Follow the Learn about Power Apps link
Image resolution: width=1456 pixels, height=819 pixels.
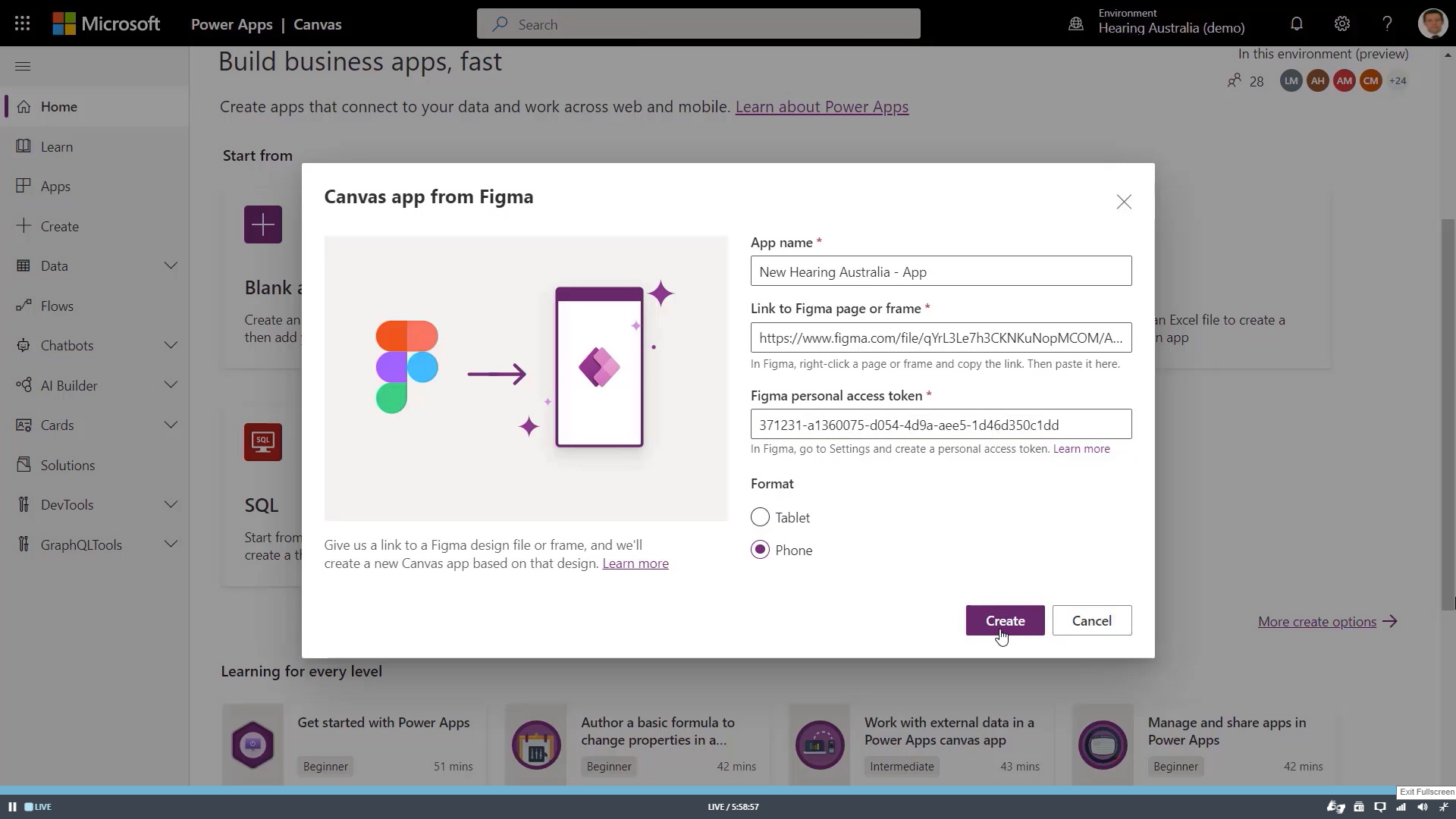(822, 107)
